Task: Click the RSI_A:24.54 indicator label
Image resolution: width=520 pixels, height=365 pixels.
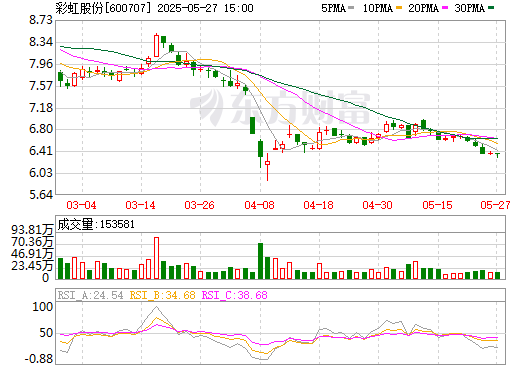Action: coord(90,295)
